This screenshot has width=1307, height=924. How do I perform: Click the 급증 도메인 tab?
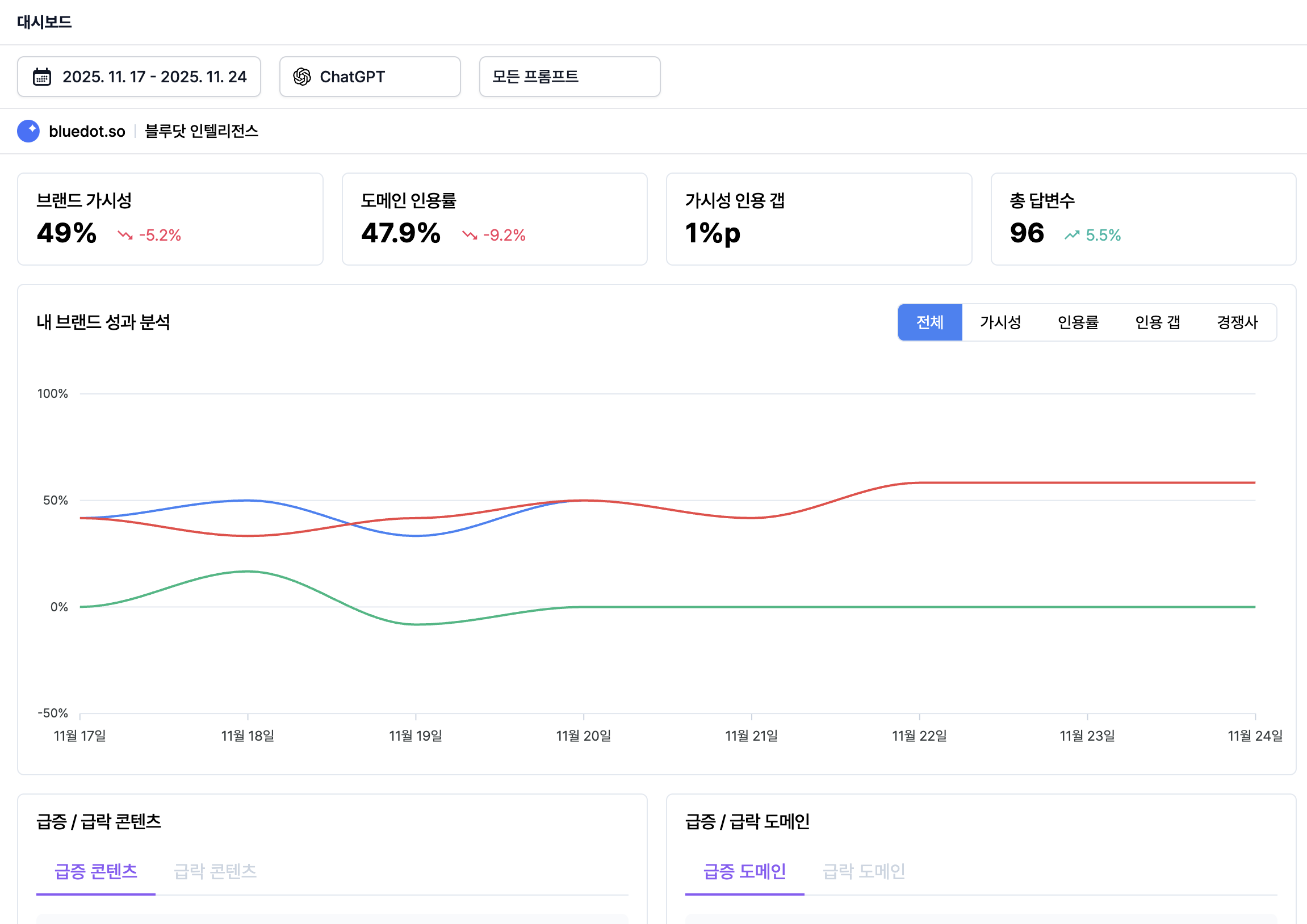click(744, 871)
